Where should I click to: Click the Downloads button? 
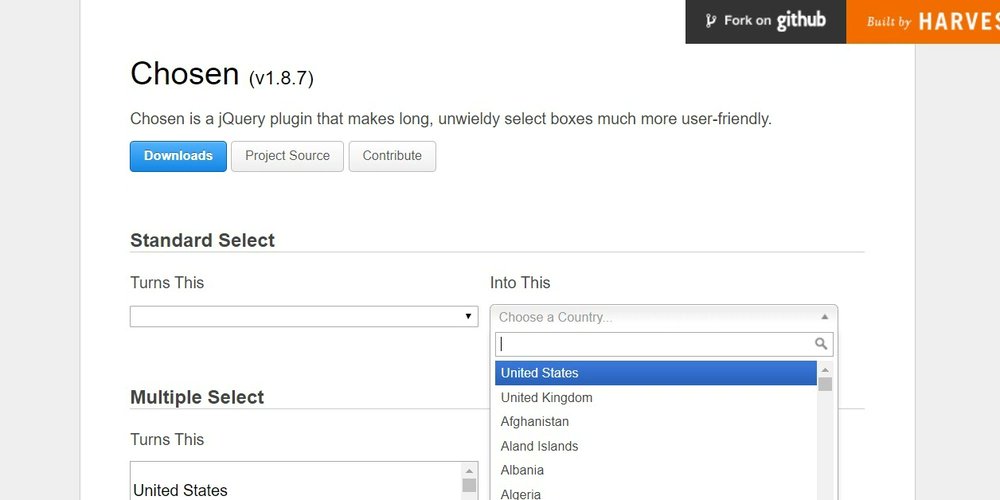click(x=178, y=156)
